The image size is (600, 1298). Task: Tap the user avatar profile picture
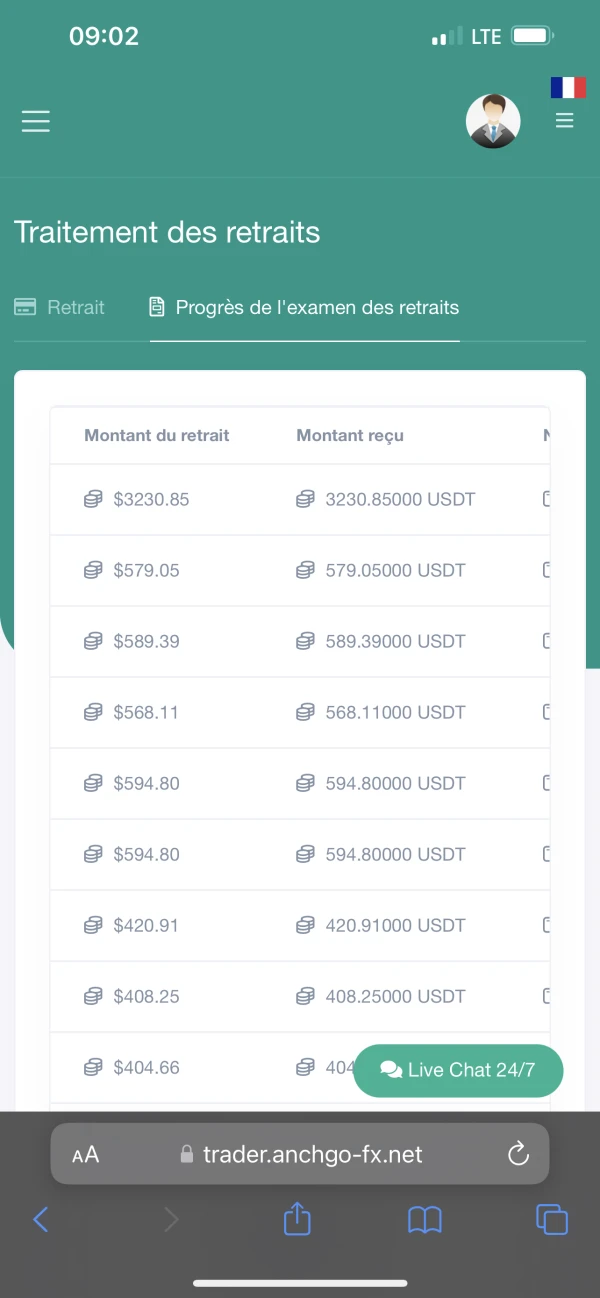pyautogui.click(x=493, y=121)
